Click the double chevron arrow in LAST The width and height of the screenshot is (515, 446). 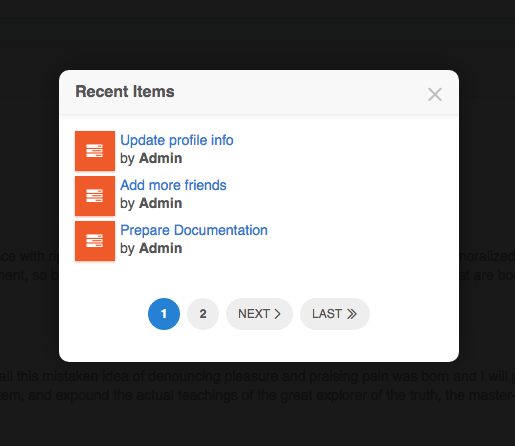tap(352, 314)
